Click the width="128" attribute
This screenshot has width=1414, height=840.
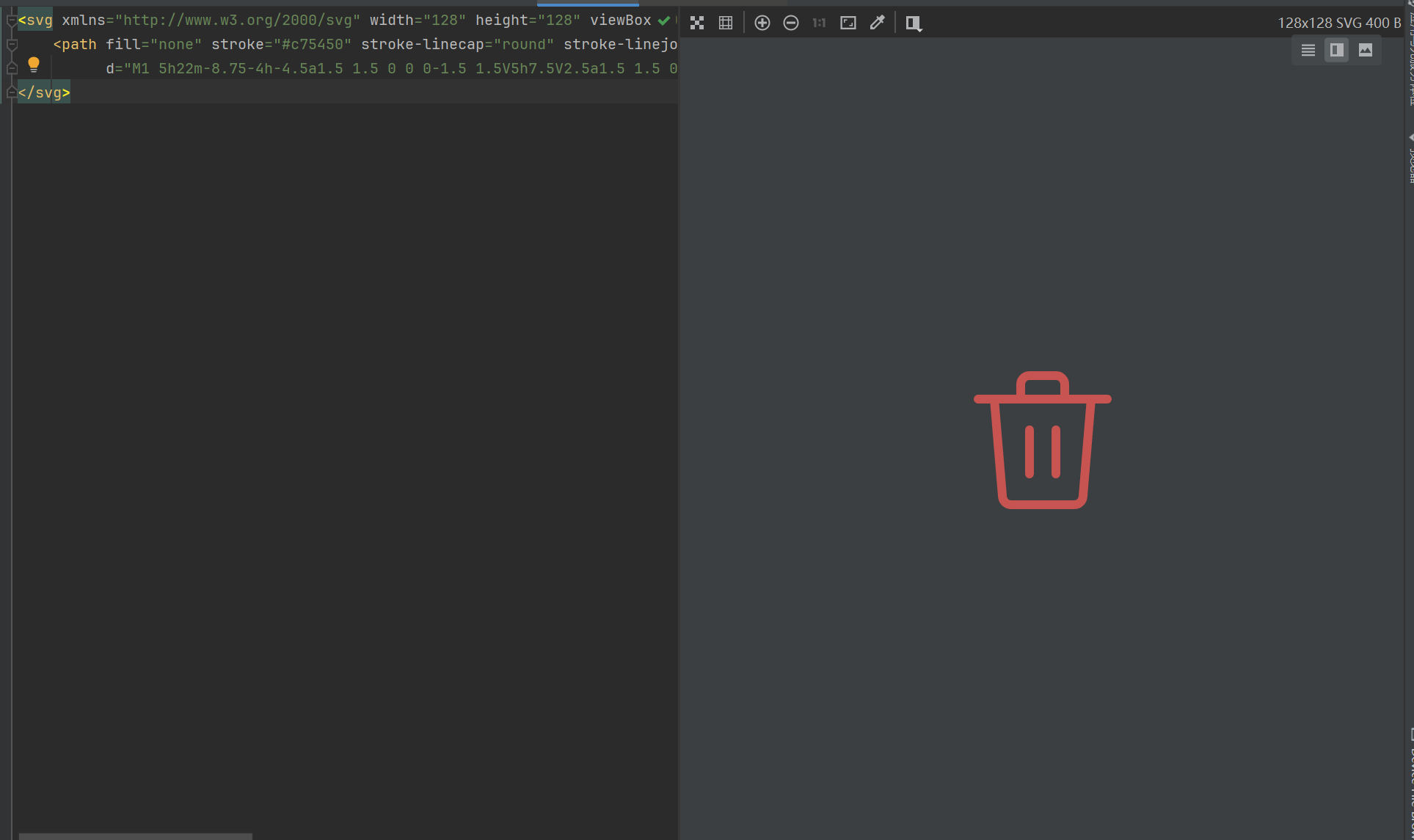click(x=418, y=21)
